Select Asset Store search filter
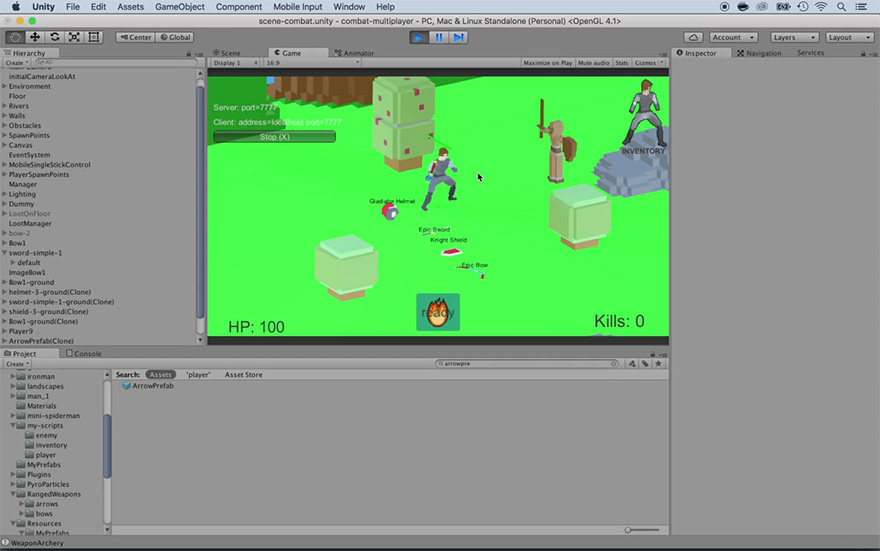Image resolution: width=880 pixels, height=551 pixels. click(x=243, y=374)
